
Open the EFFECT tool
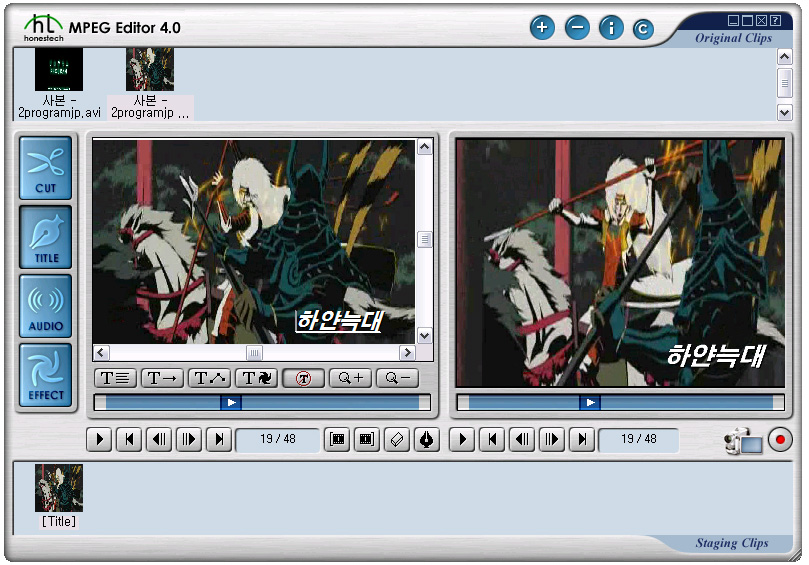click(x=45, y=376)
